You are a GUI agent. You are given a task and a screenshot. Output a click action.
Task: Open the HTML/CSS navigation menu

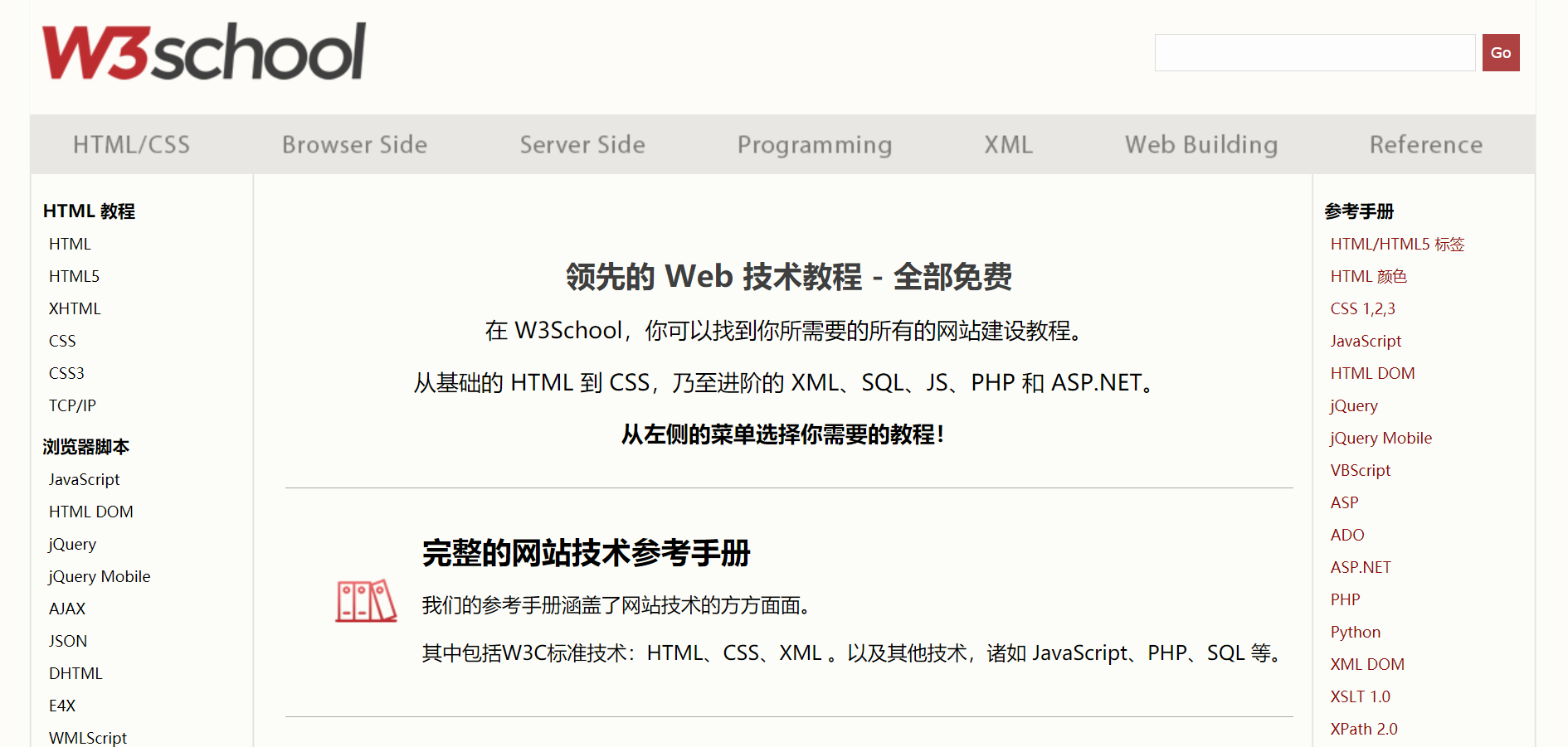click(x=131, y=144)
